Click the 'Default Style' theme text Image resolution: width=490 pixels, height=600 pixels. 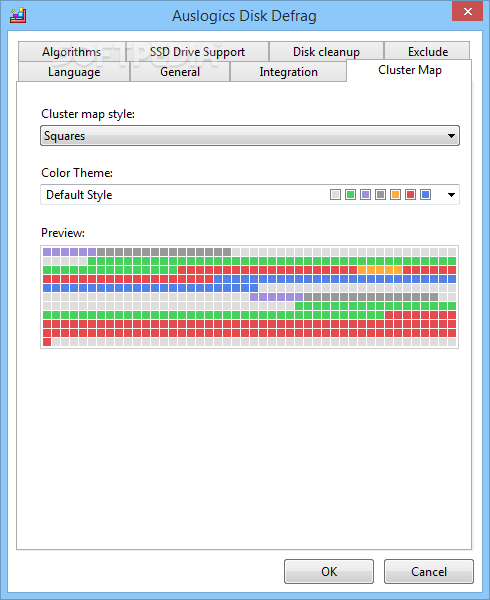pyautogui.click(x=79, y=195)
